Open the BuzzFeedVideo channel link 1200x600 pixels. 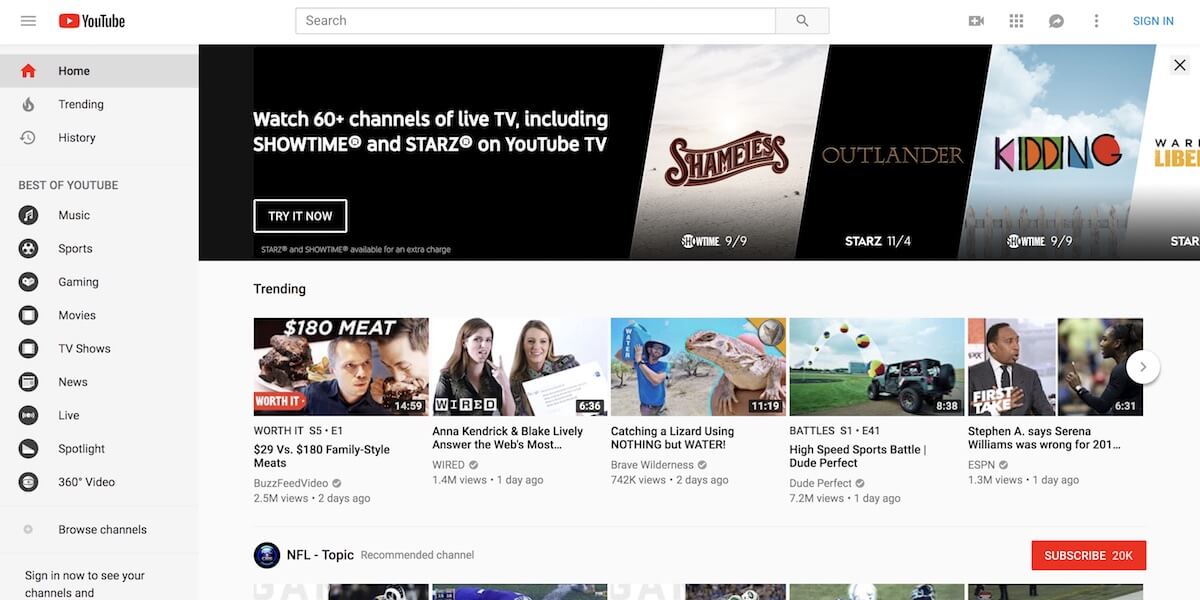(291, 483)
